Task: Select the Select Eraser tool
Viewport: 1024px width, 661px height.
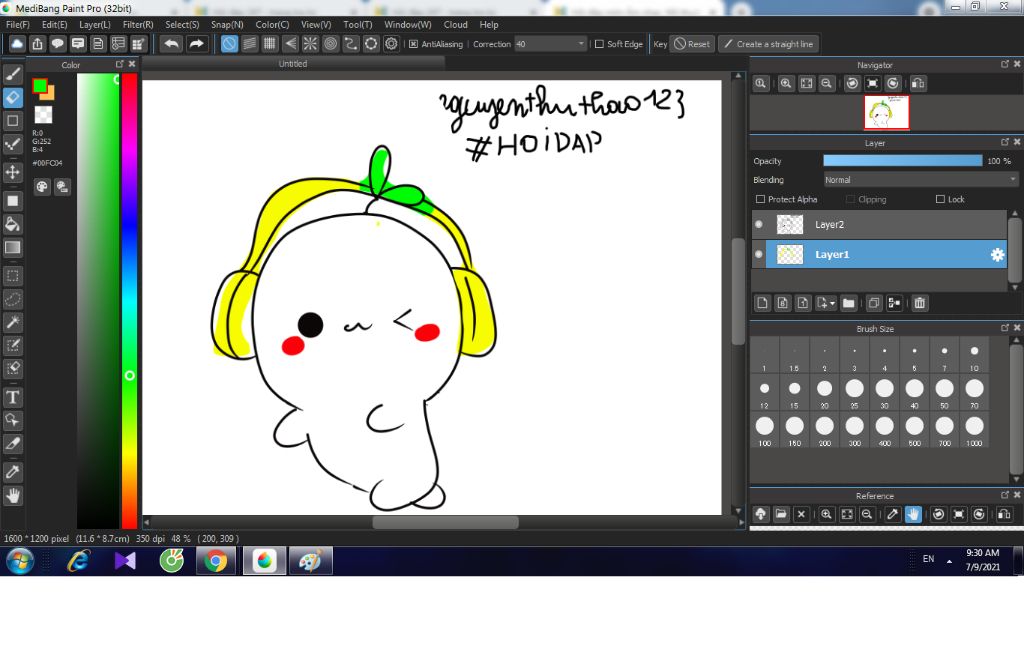Action: click(x=12, y=368)
